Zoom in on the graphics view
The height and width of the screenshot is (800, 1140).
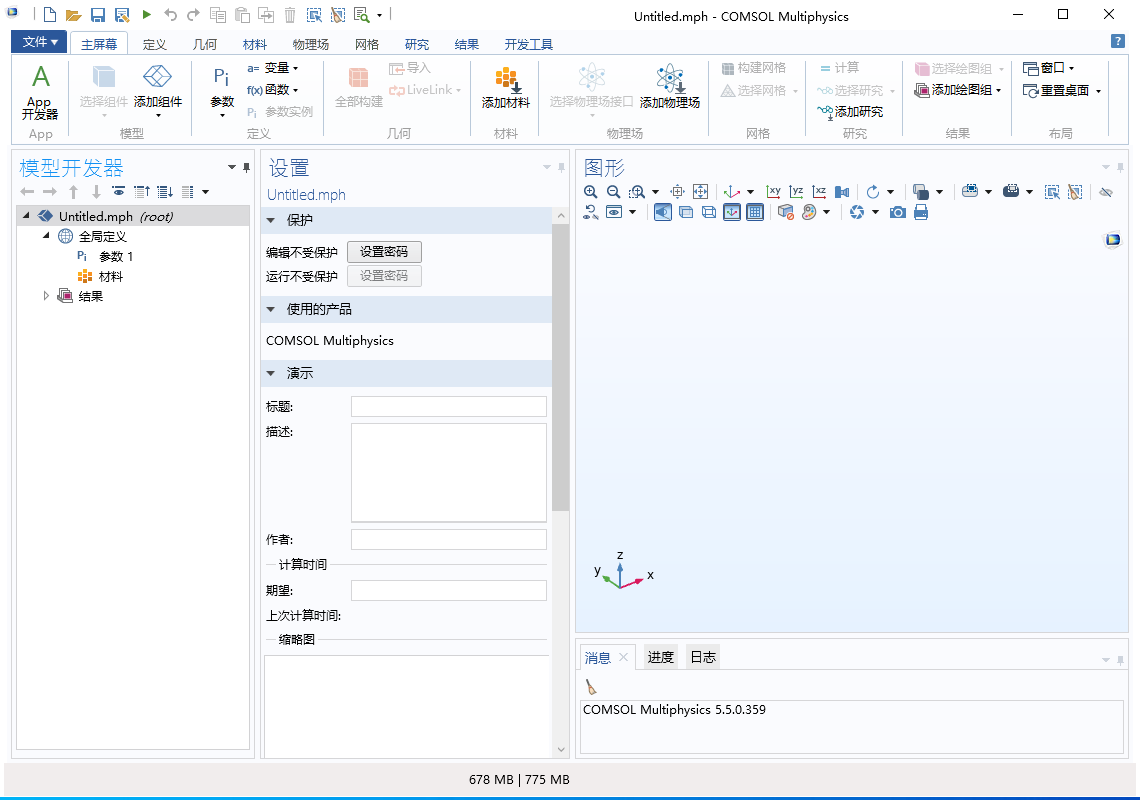pyautogui.click(x=590, y=192)
